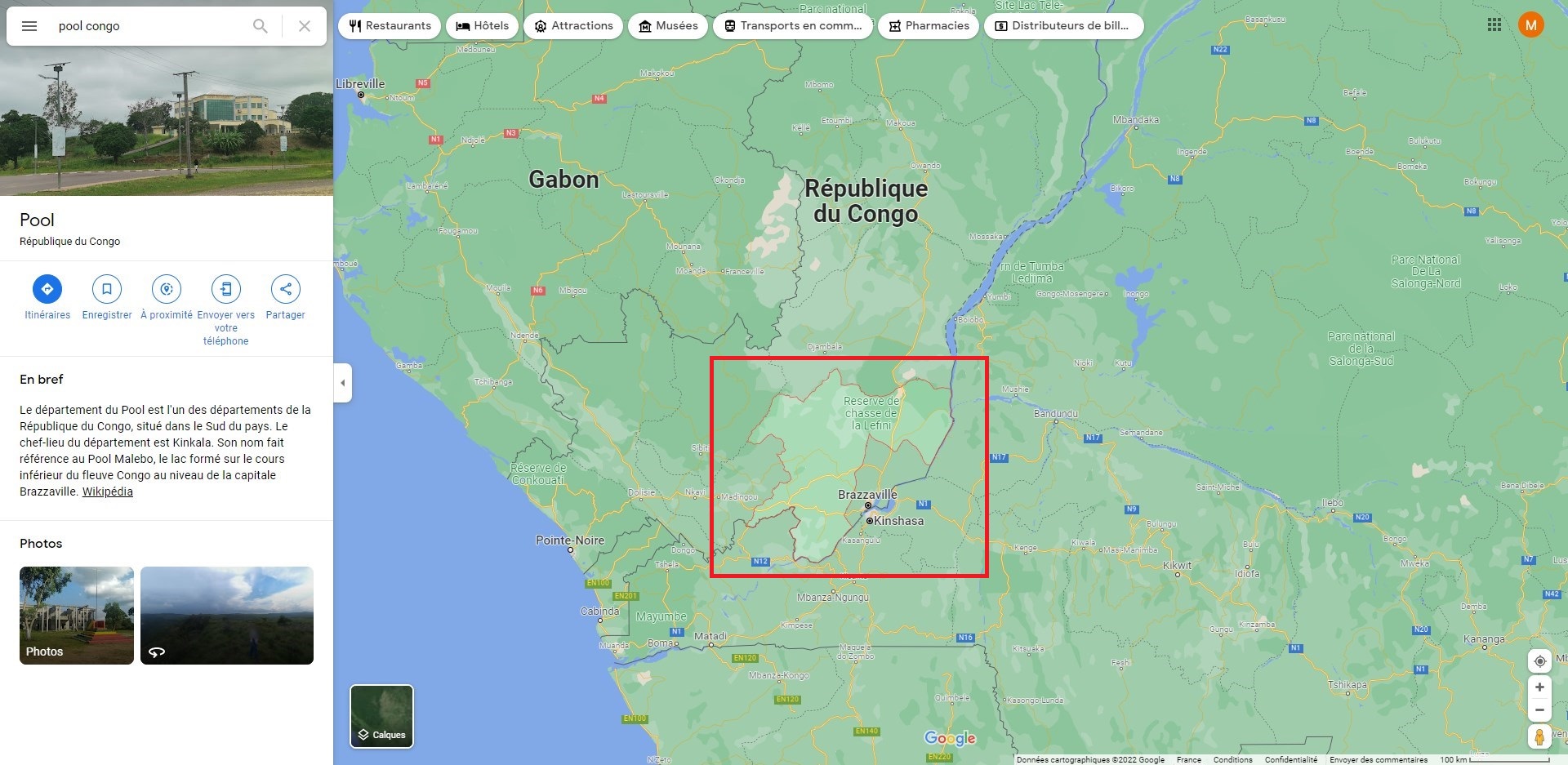
Task: Drop the Street View pegman
Action: [x=1539, y=736]
